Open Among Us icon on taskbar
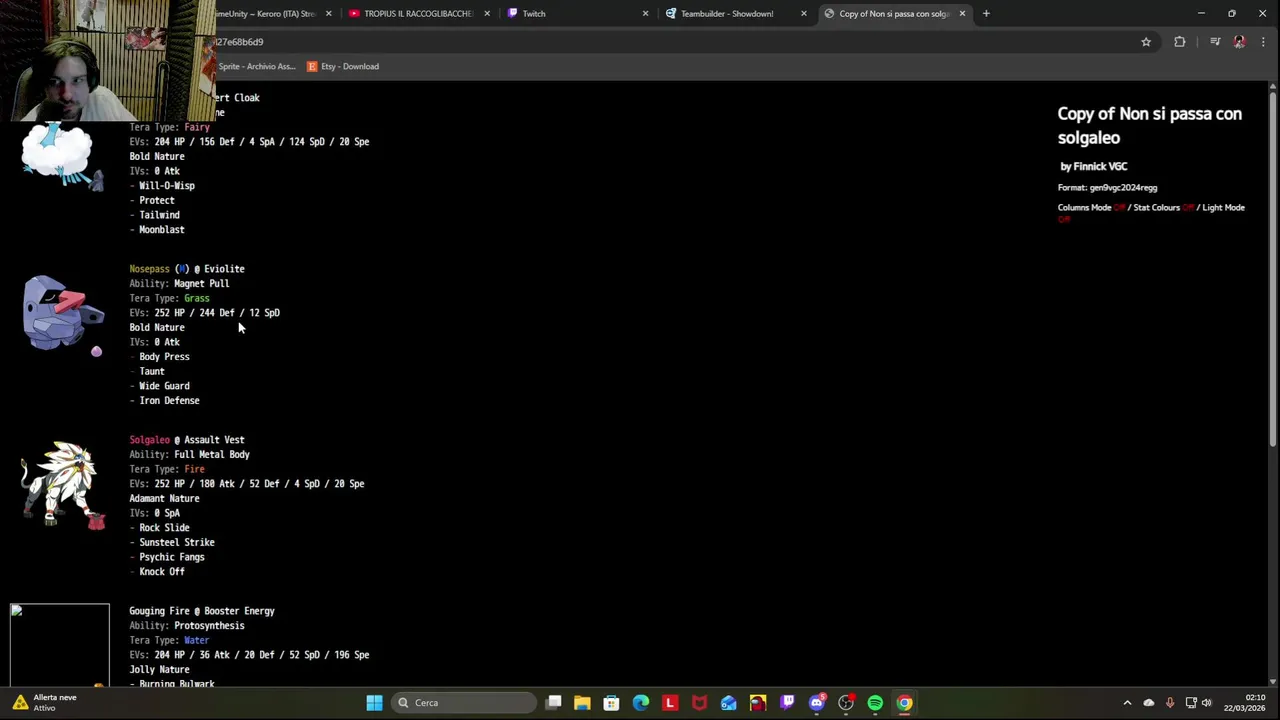This screenshot has width=1280, height=720. 758,703
